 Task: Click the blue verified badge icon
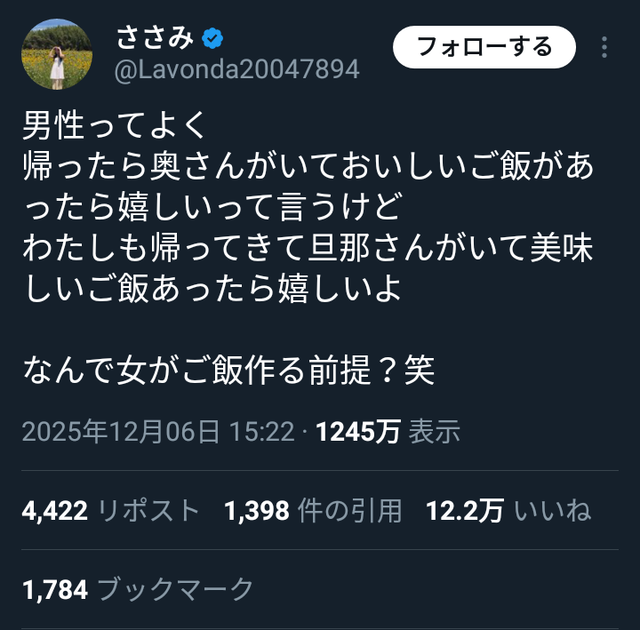212,38
